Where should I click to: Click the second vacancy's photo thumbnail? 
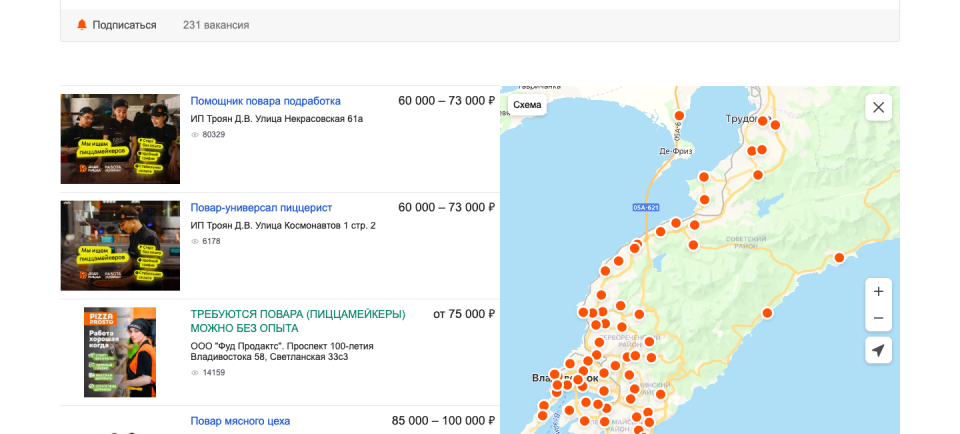(120, 246)
